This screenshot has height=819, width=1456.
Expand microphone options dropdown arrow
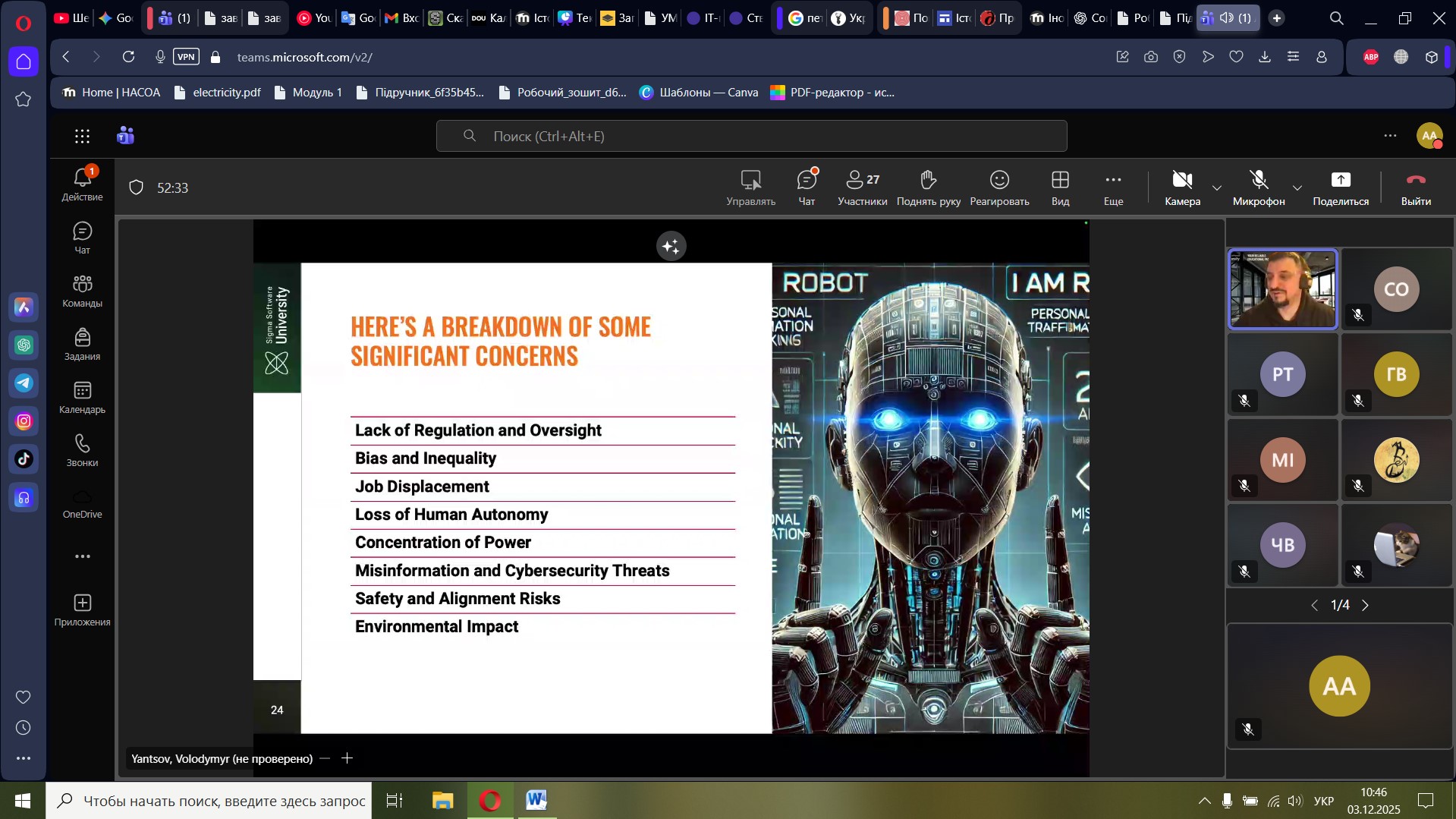(x=1297, y=188)
